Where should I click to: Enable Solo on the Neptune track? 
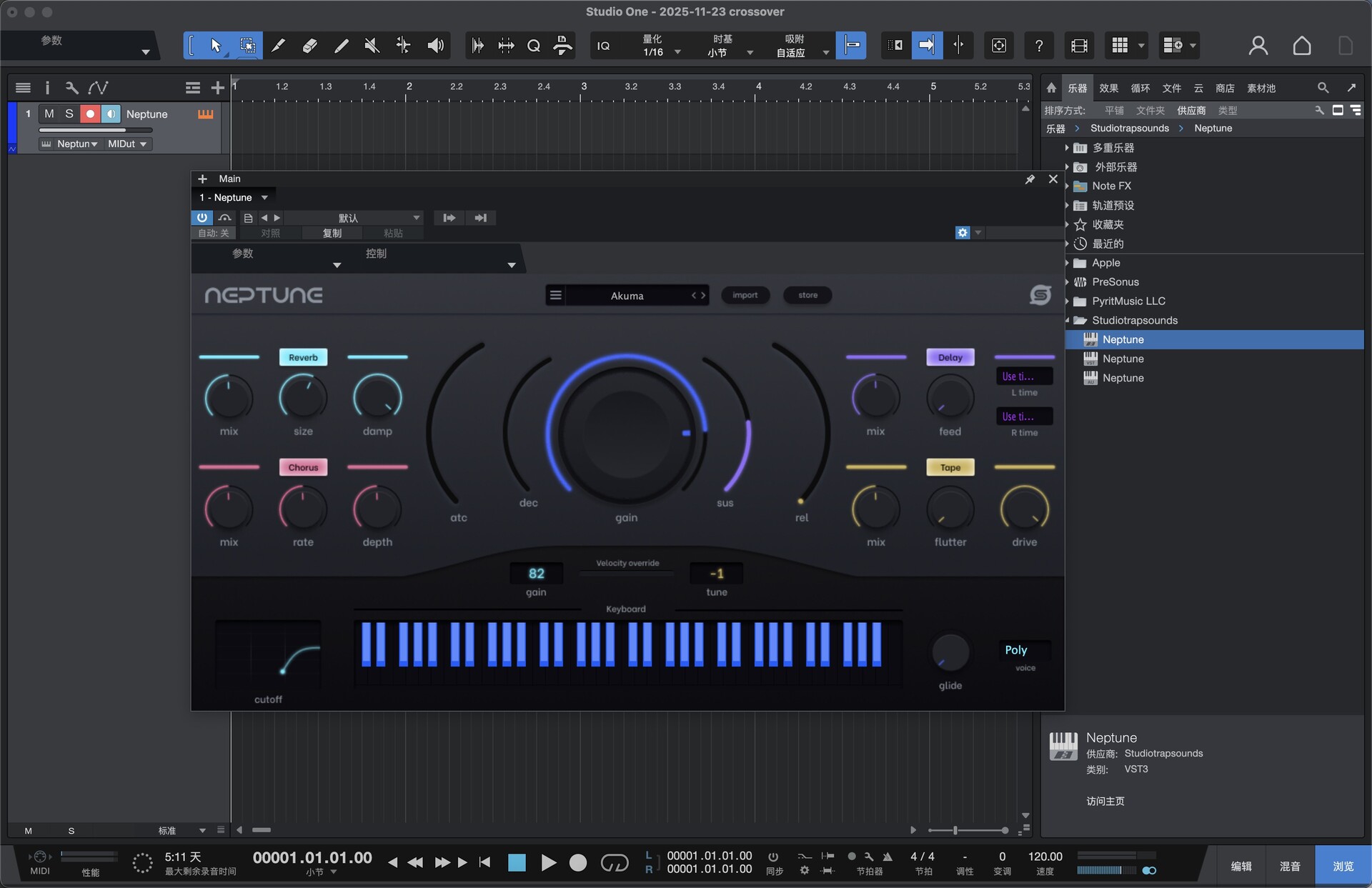(x=69, y=114)
